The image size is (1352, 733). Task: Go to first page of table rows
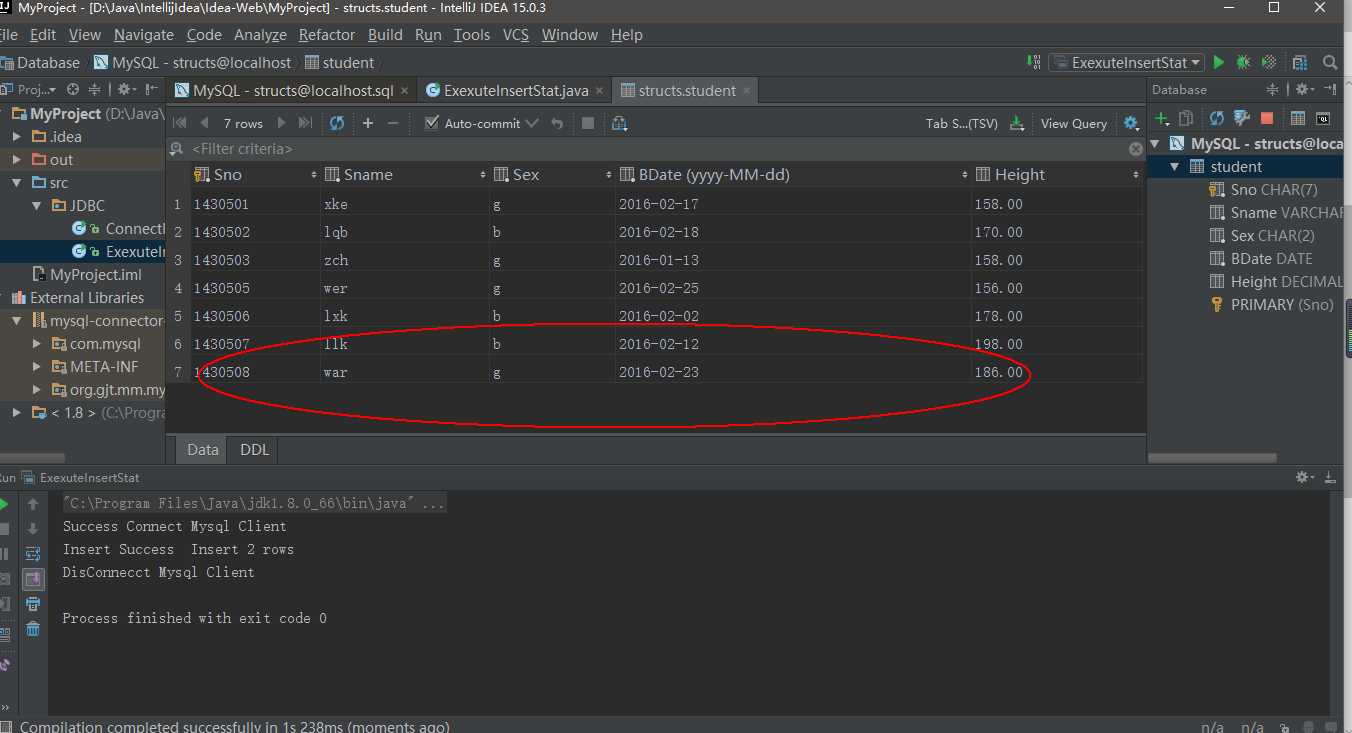[x=180, y=123]
